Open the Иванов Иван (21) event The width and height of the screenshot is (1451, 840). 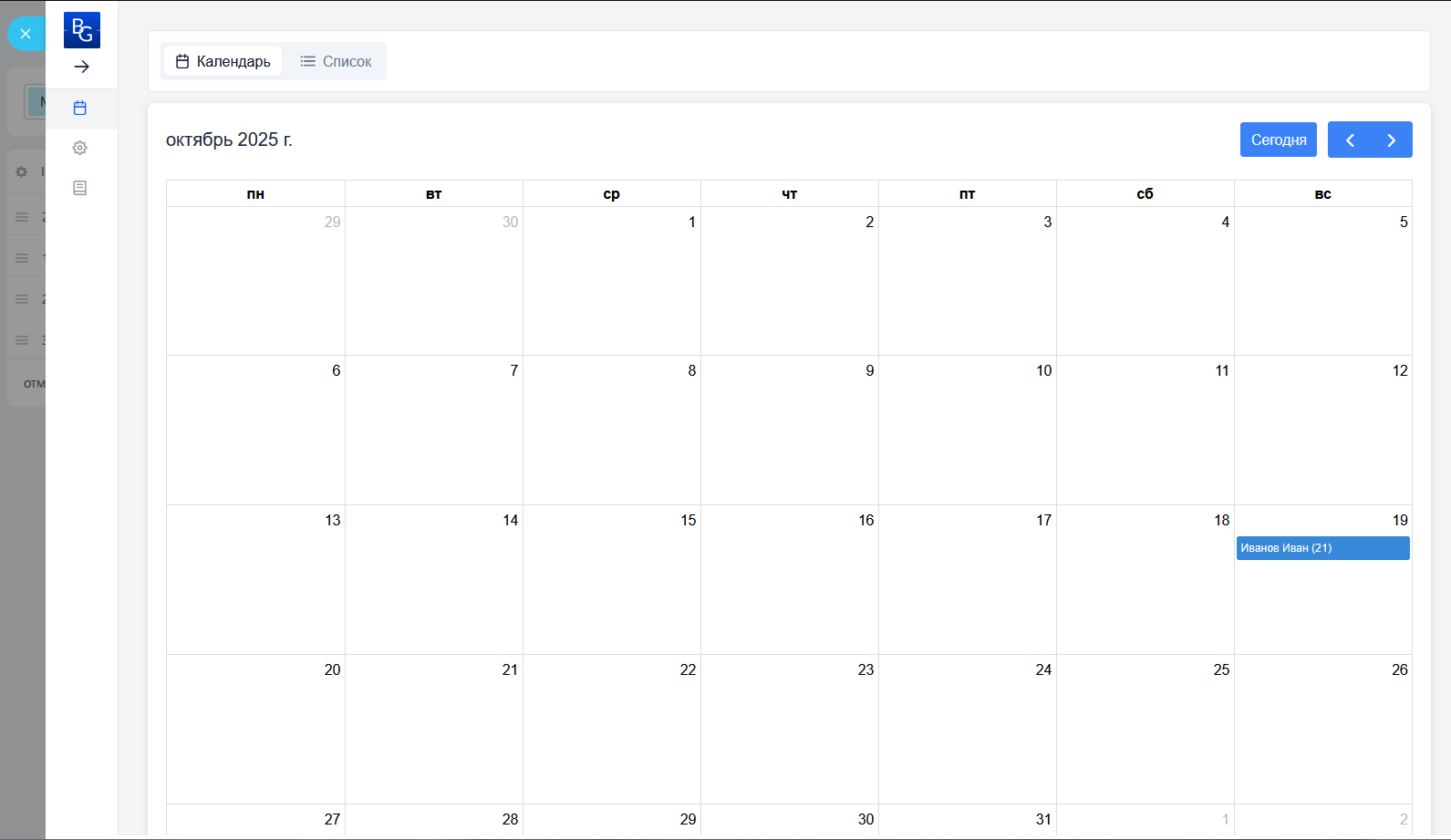point(1322,548)
